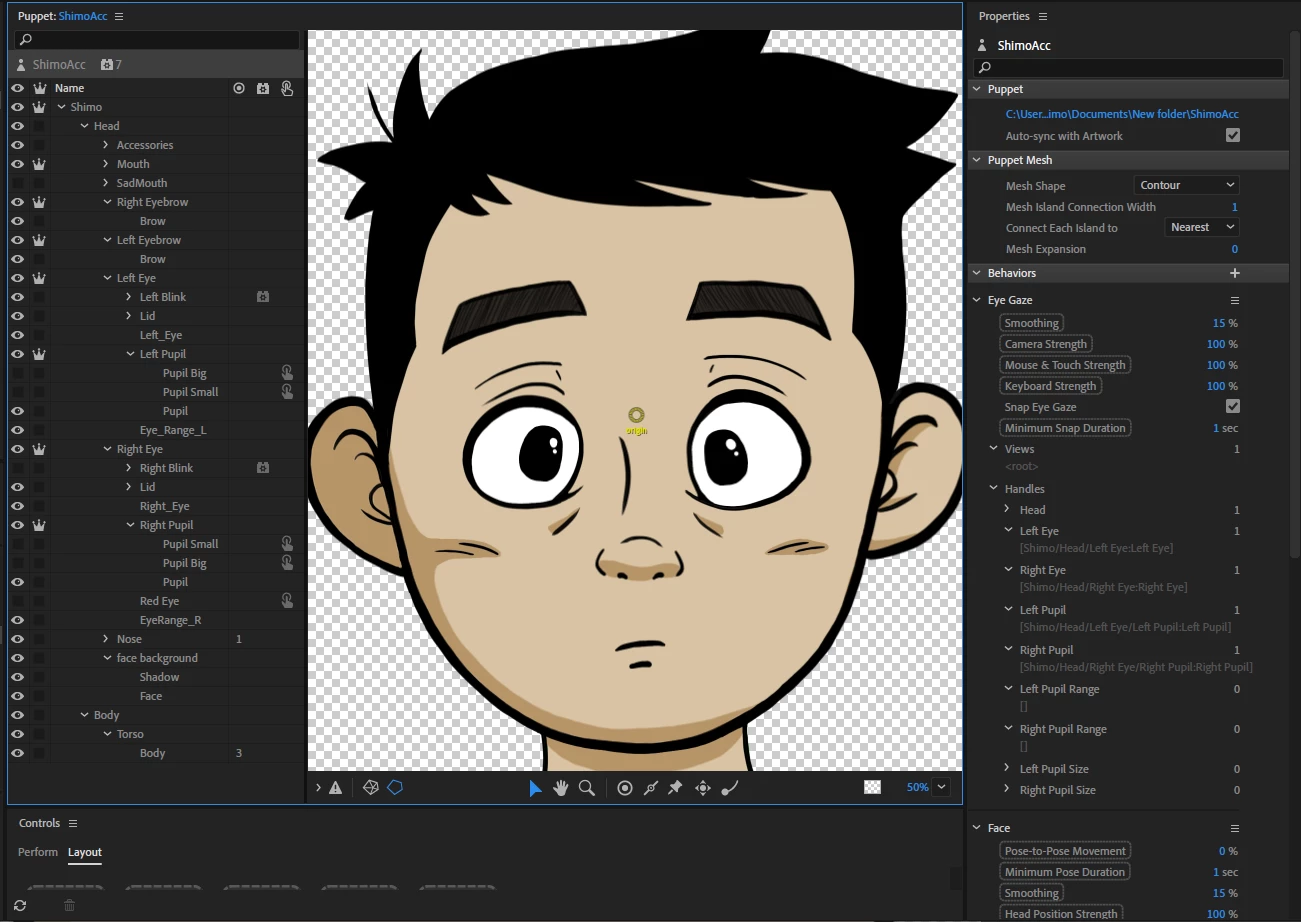Select the Handle tool circle icon

pyautogui.click(x=625, y=788)
